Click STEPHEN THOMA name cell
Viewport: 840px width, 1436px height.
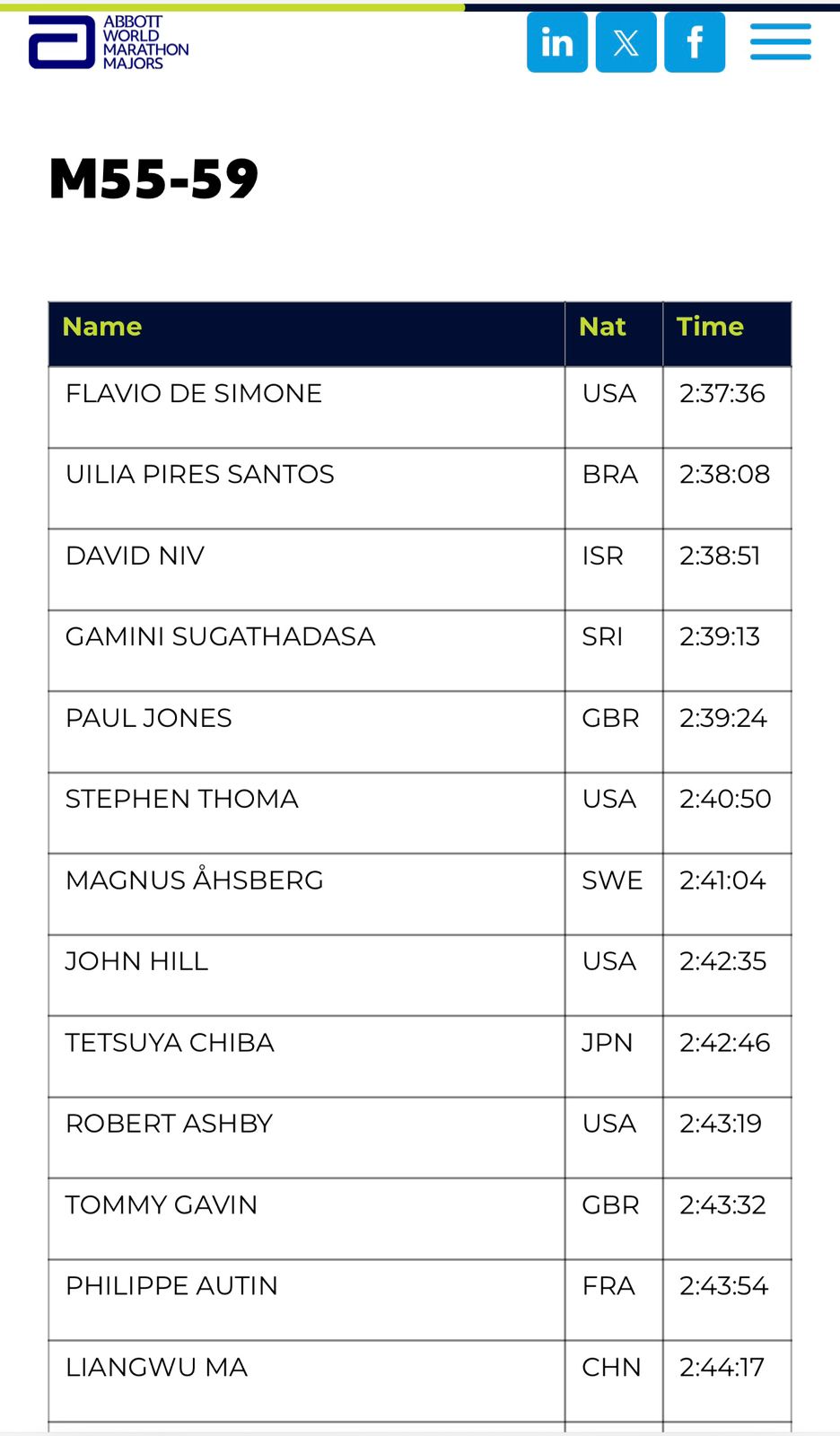(x=306, y=813)
